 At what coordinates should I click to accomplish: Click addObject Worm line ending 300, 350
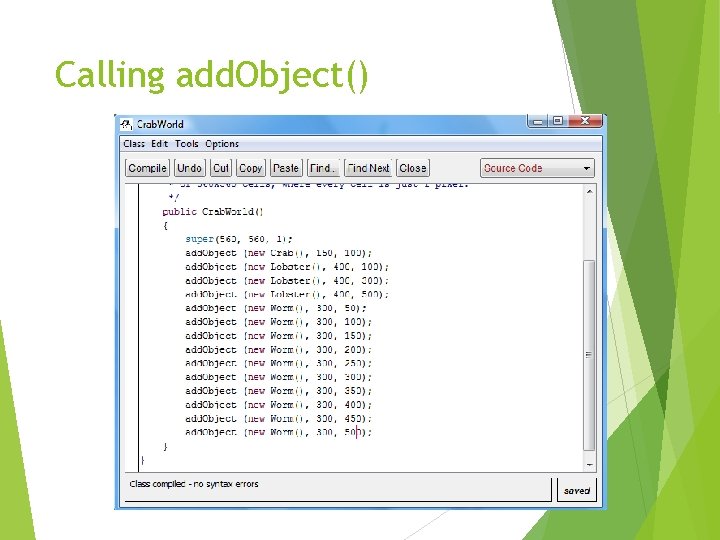coord(278,391)
